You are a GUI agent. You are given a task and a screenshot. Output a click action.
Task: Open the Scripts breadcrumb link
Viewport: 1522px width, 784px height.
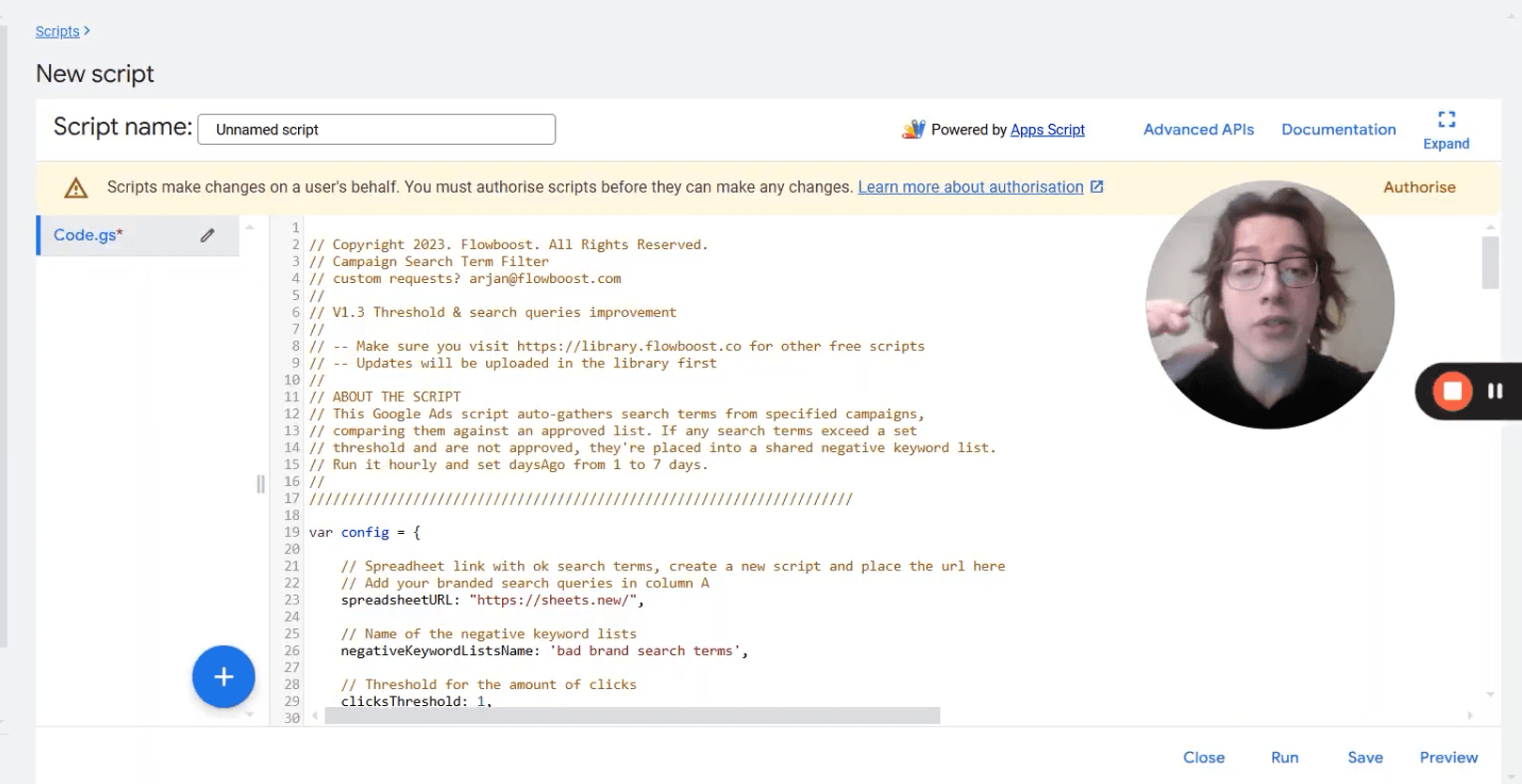coord(57,31)
